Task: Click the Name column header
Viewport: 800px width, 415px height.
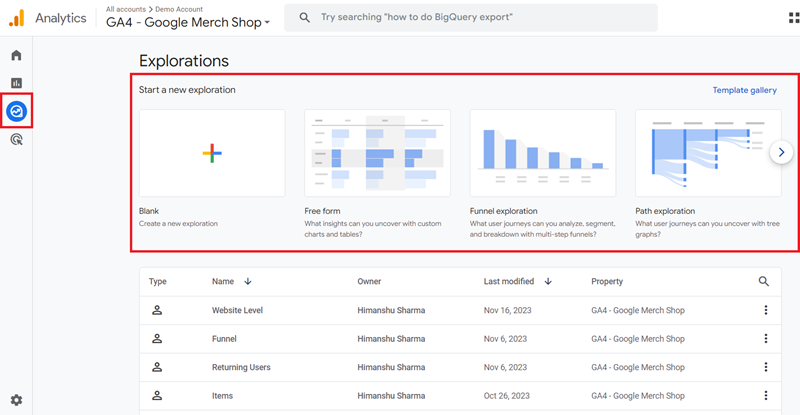Action: click(x=223, y=281)
